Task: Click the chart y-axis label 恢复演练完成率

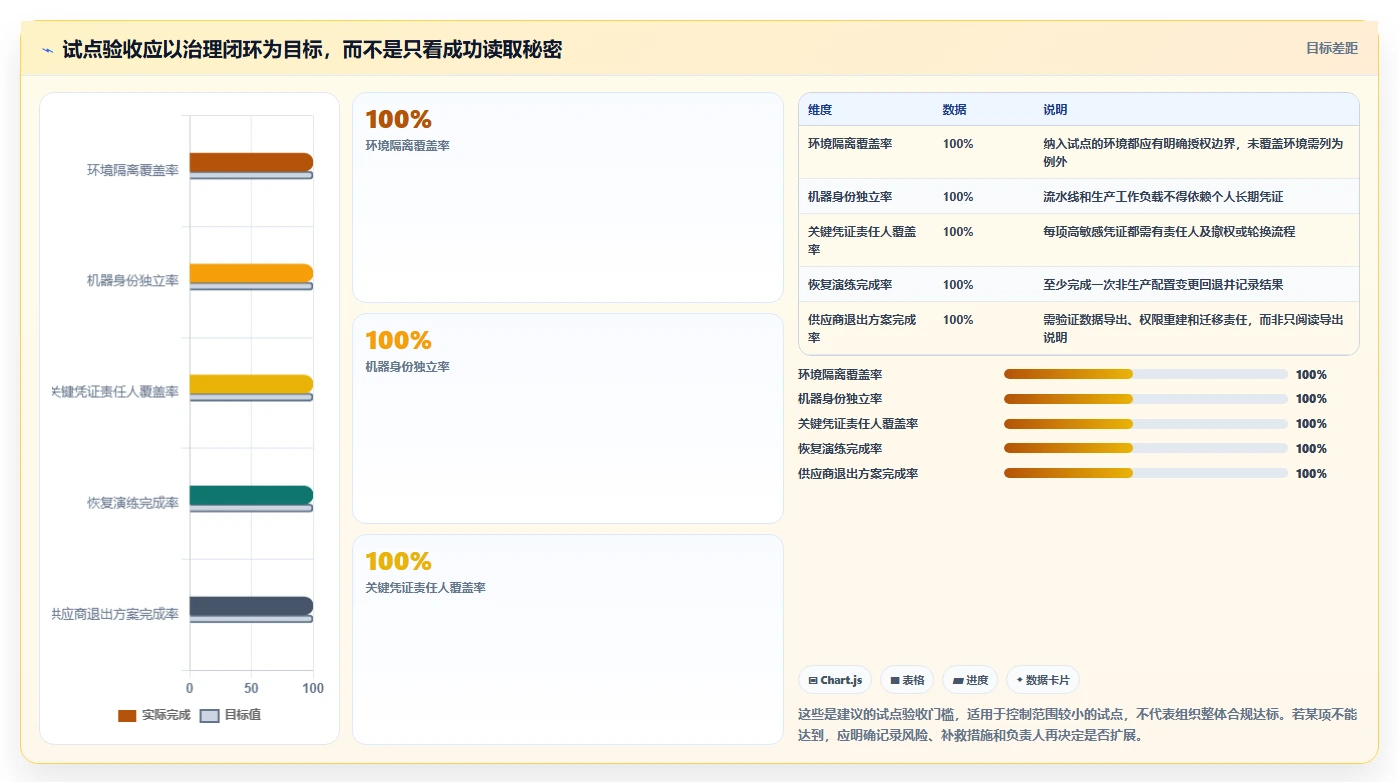Action: click(x=133, y=503)
